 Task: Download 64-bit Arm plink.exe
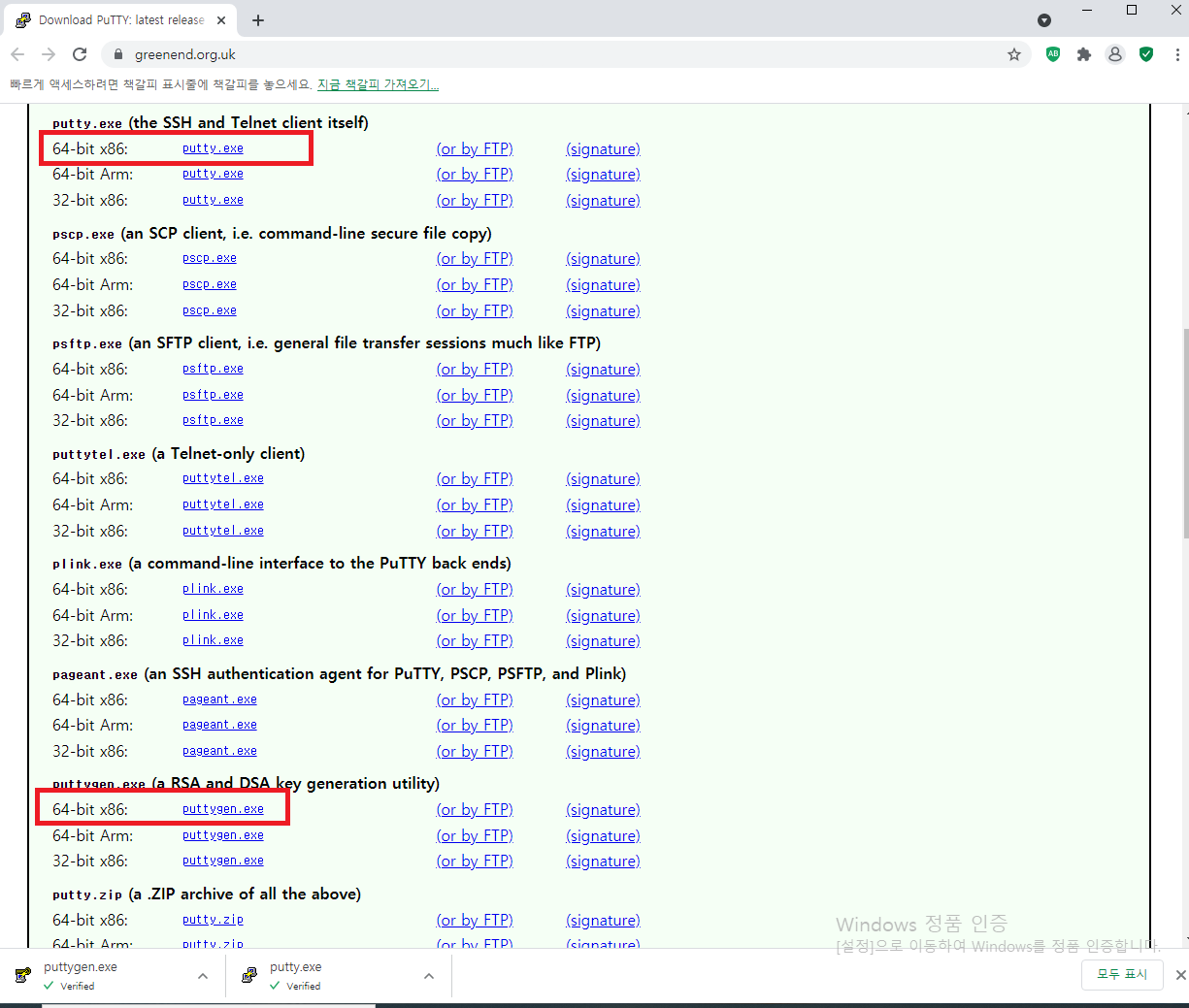(x=213, y=615)
